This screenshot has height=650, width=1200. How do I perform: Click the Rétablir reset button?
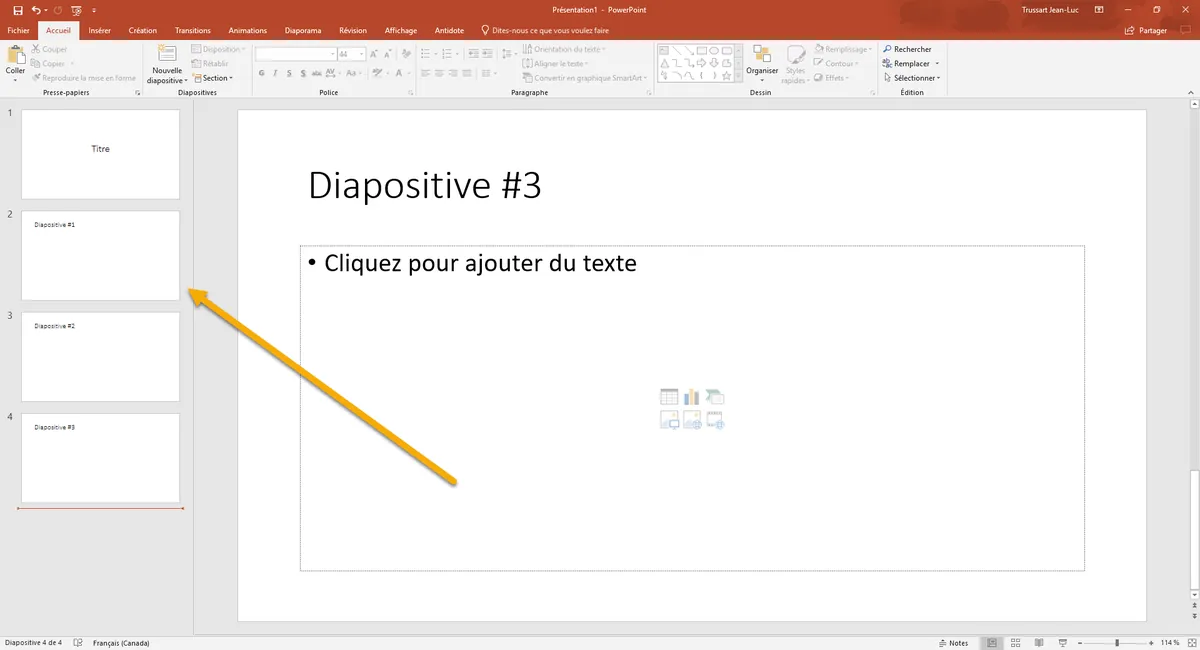click(209, 64)
